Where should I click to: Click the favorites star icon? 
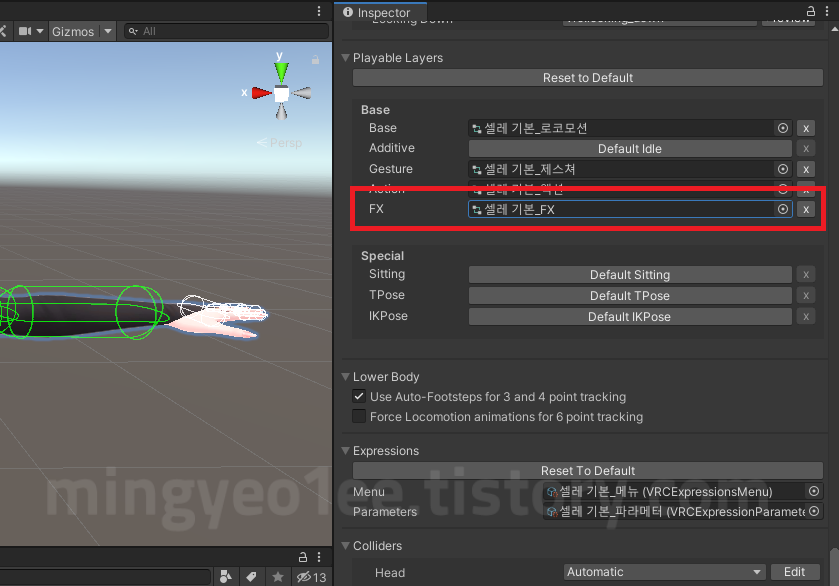pyautogui.click(x=278, y=576)
